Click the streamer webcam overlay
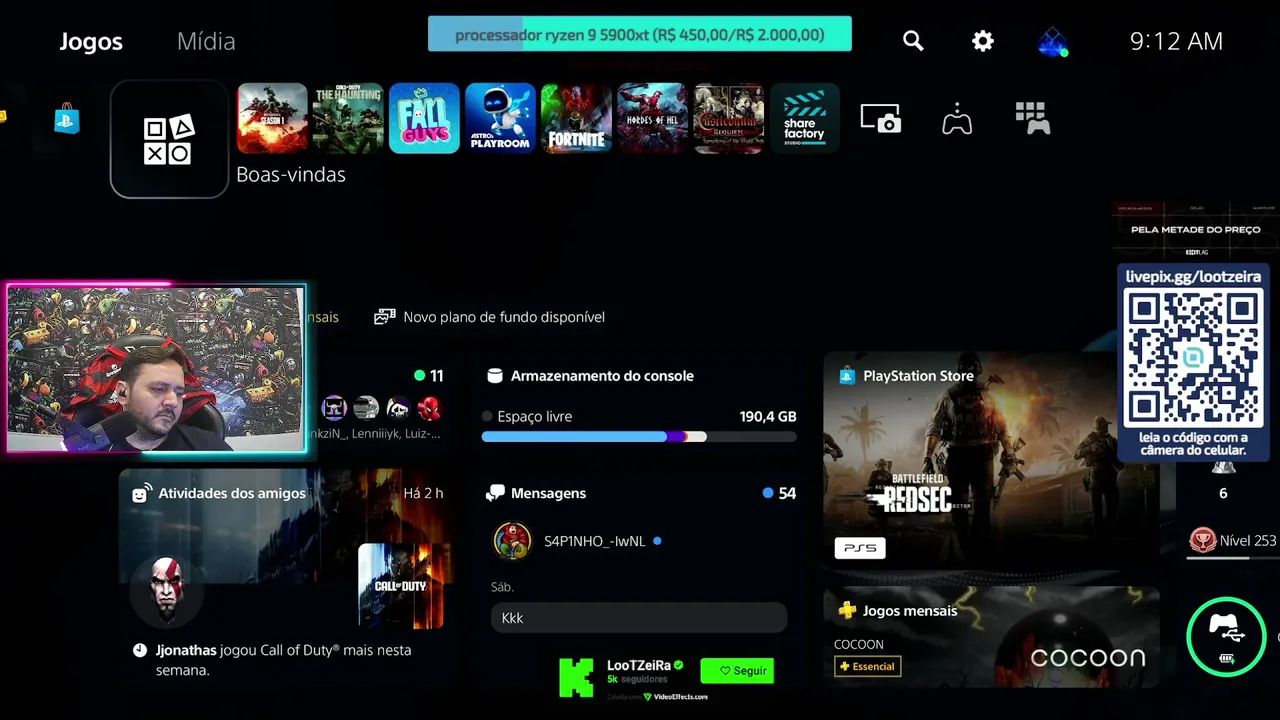Image resolution: width=1280 pixels, height=720 pixels. click(156, 368)
